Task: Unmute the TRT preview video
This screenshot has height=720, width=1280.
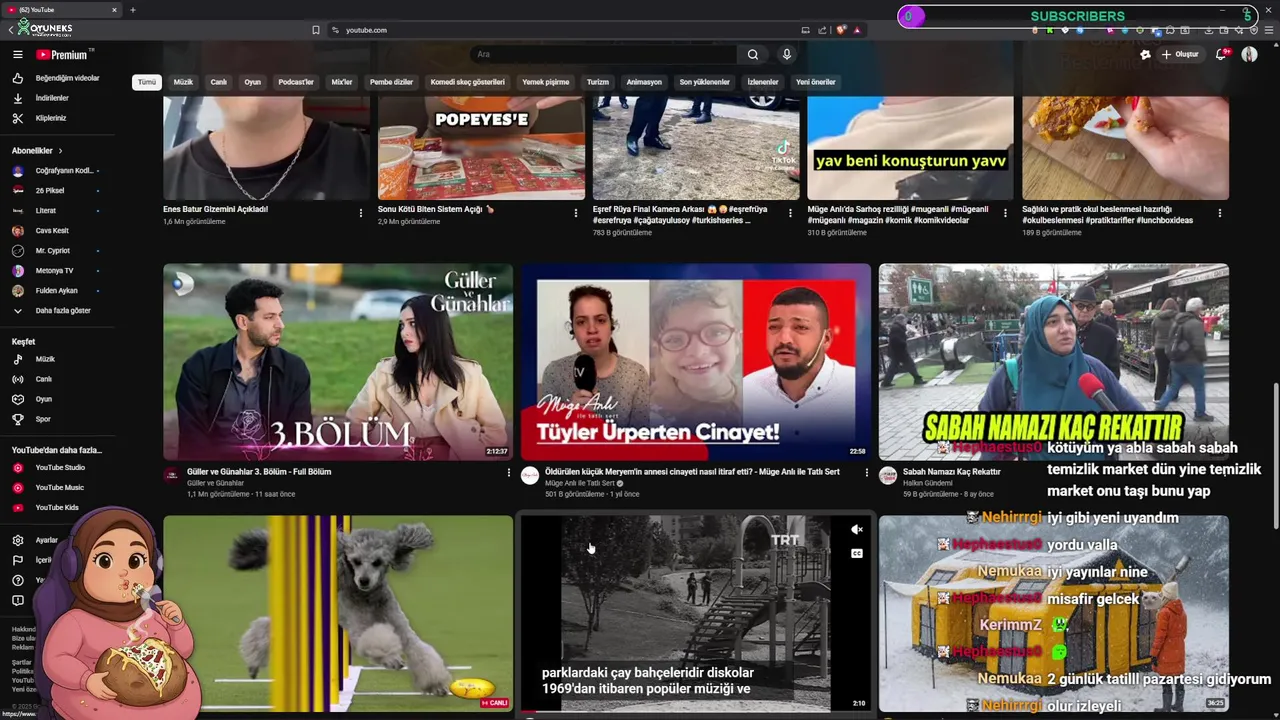Action: [x=856, y=530]
